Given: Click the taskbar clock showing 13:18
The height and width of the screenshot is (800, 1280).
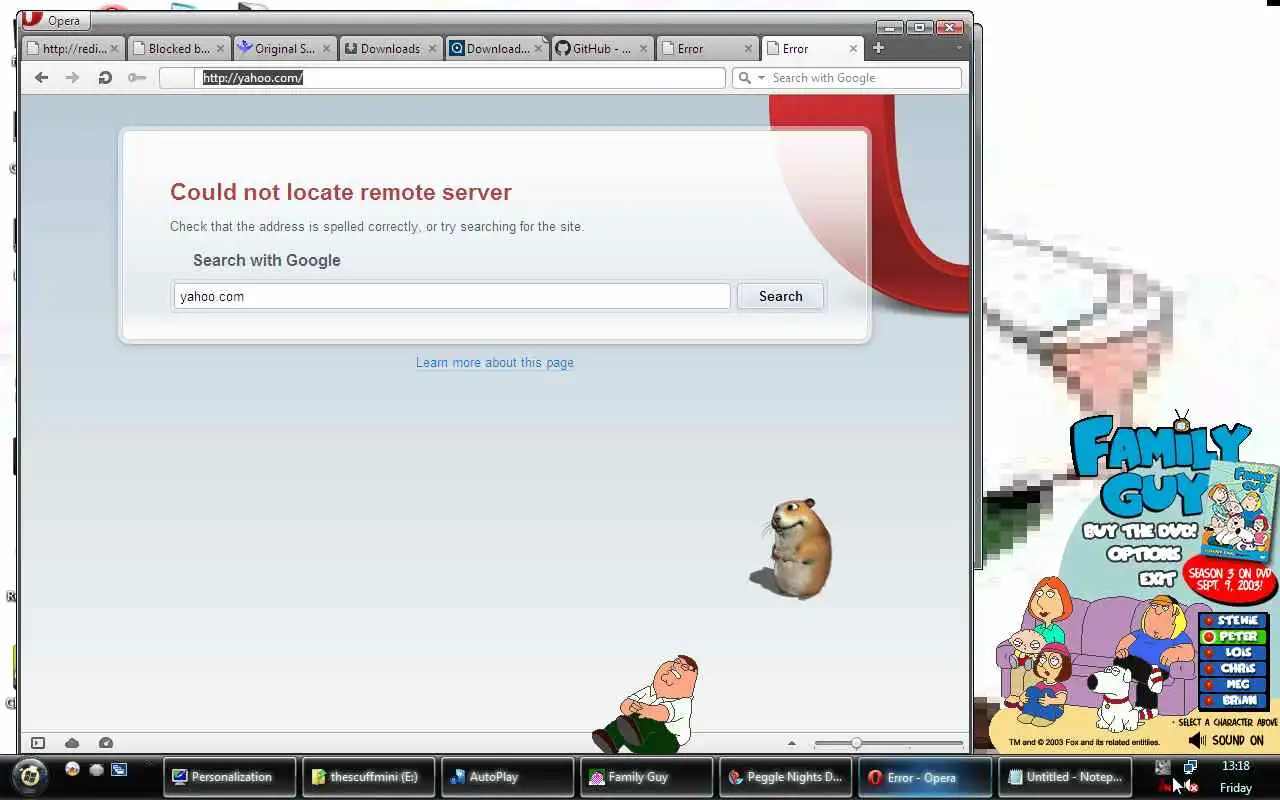Looking at the screenshot, I should click(1236, 766).
